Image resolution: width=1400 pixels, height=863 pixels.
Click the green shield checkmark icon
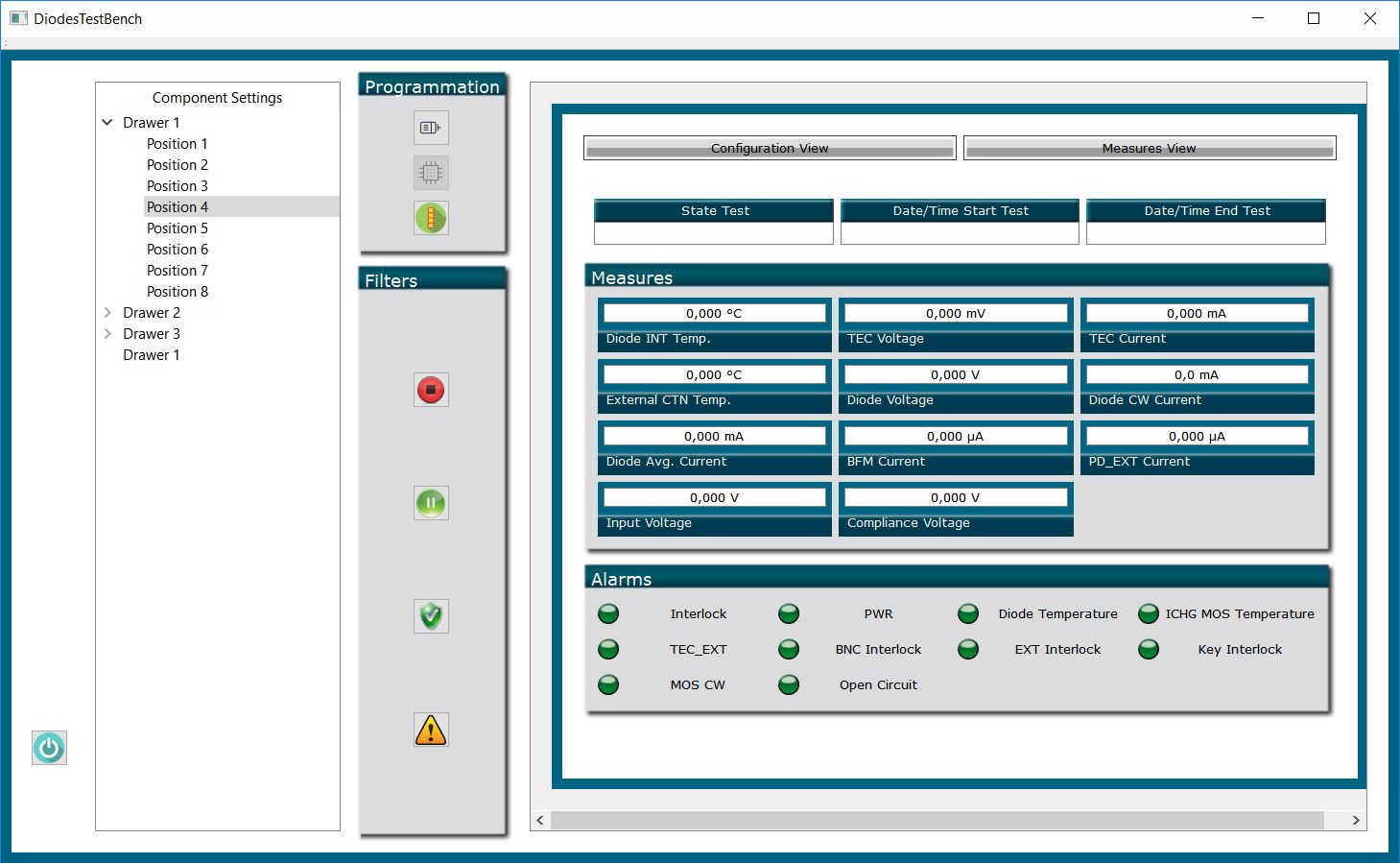click(431, 615)
